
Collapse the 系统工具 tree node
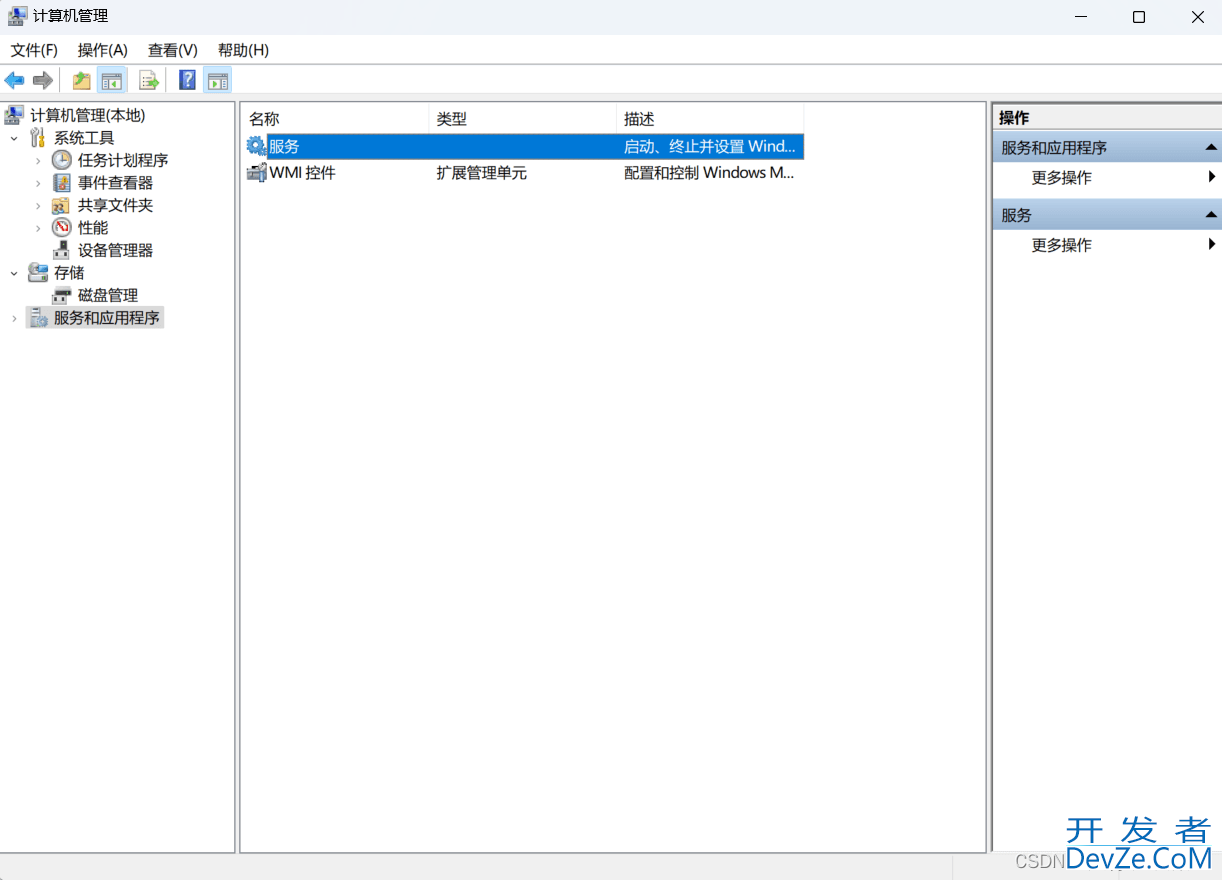click(x=14, y=138)
